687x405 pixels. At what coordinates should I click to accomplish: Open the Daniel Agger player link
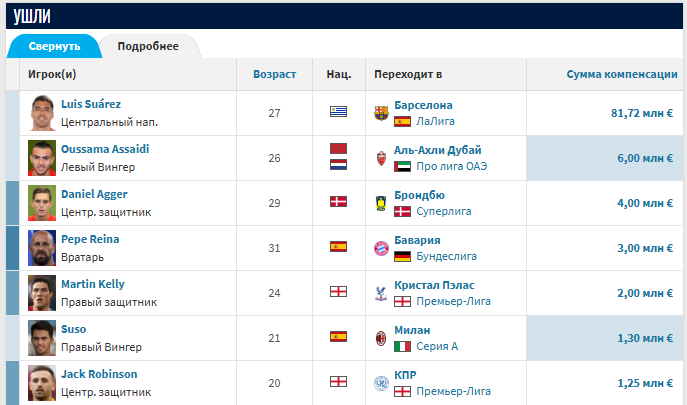[x=94, y=194]
